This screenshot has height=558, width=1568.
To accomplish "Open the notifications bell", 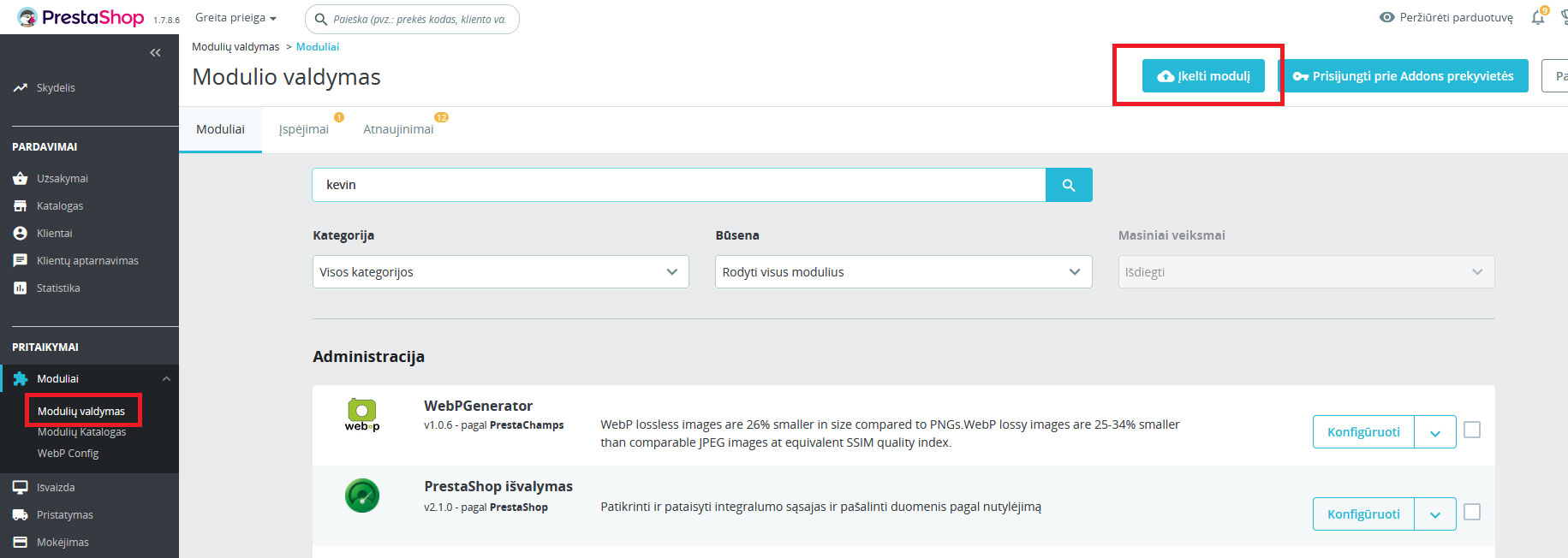I will [1538, 17].
